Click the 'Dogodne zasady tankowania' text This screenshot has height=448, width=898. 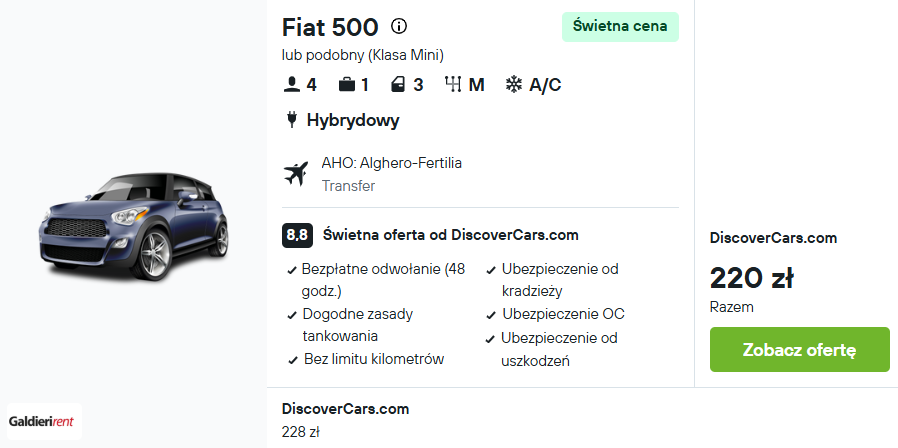(x=358, y=325)
